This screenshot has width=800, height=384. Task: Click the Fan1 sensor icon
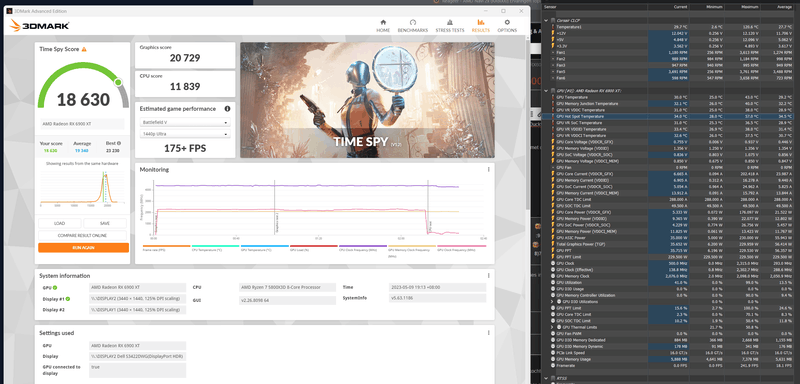[x=553, y=53]
